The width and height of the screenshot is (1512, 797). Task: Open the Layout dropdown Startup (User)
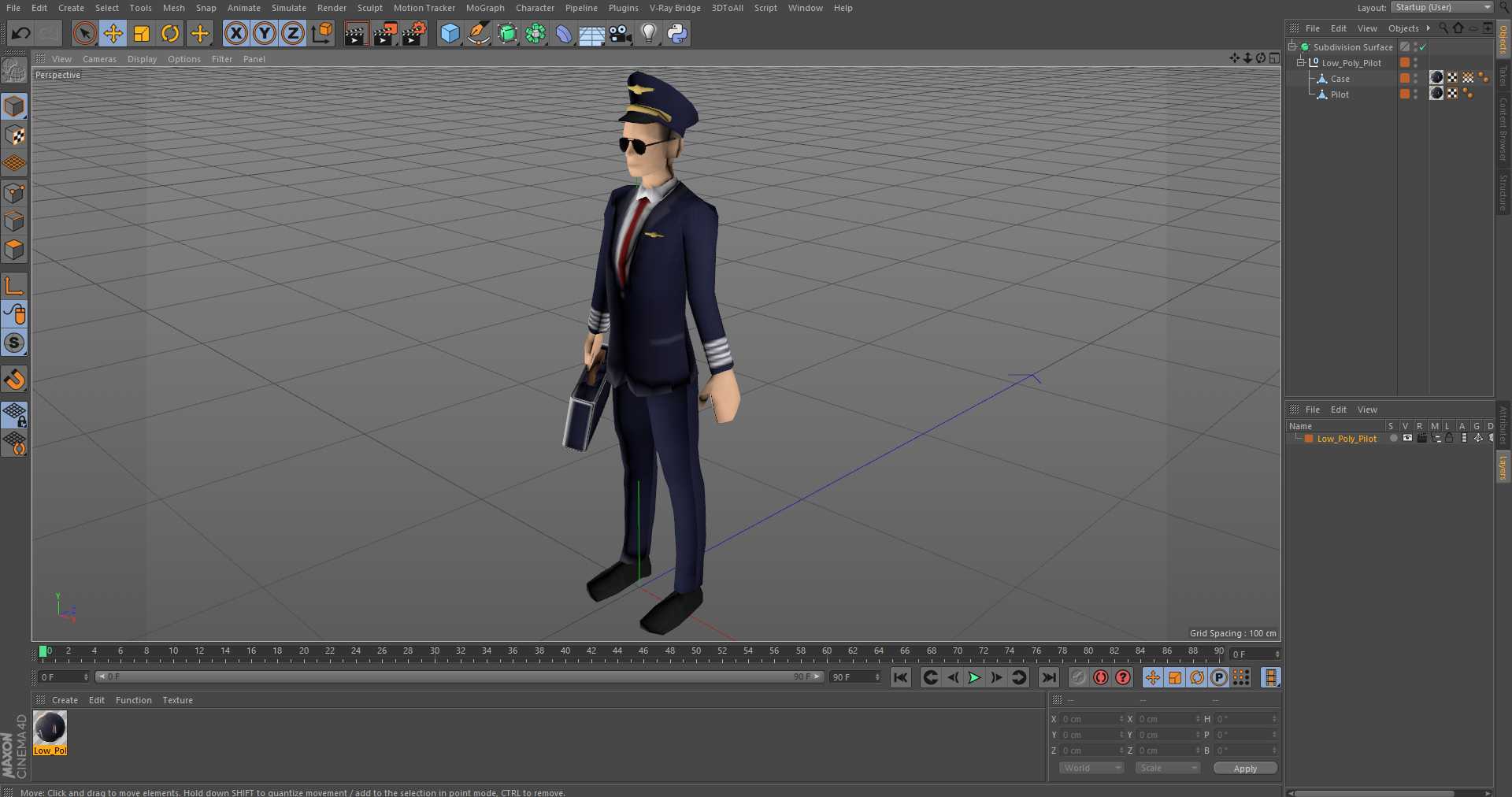(1442, 7)
